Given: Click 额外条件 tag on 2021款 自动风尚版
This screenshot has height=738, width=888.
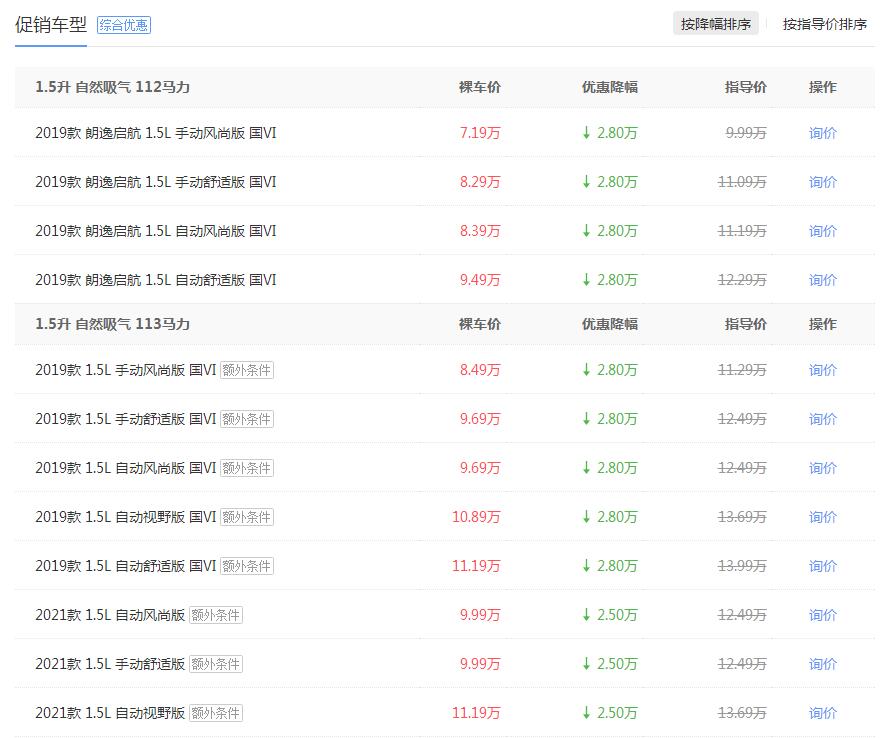Looking at the screenshot, I should [216, 615].
